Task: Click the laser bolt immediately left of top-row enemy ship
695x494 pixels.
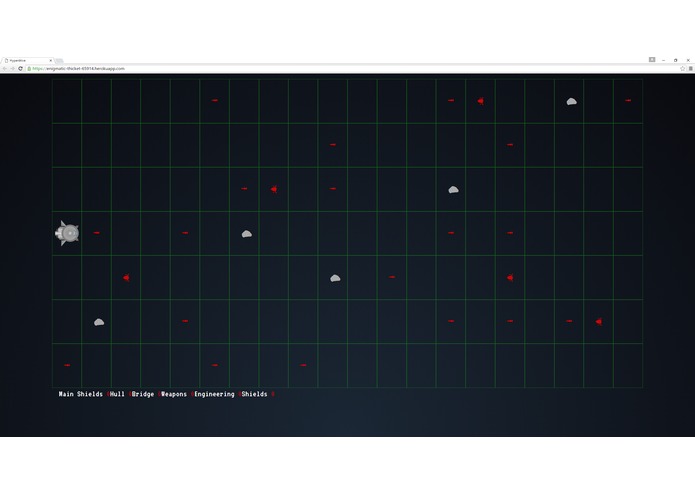Action: coord(451,101)
